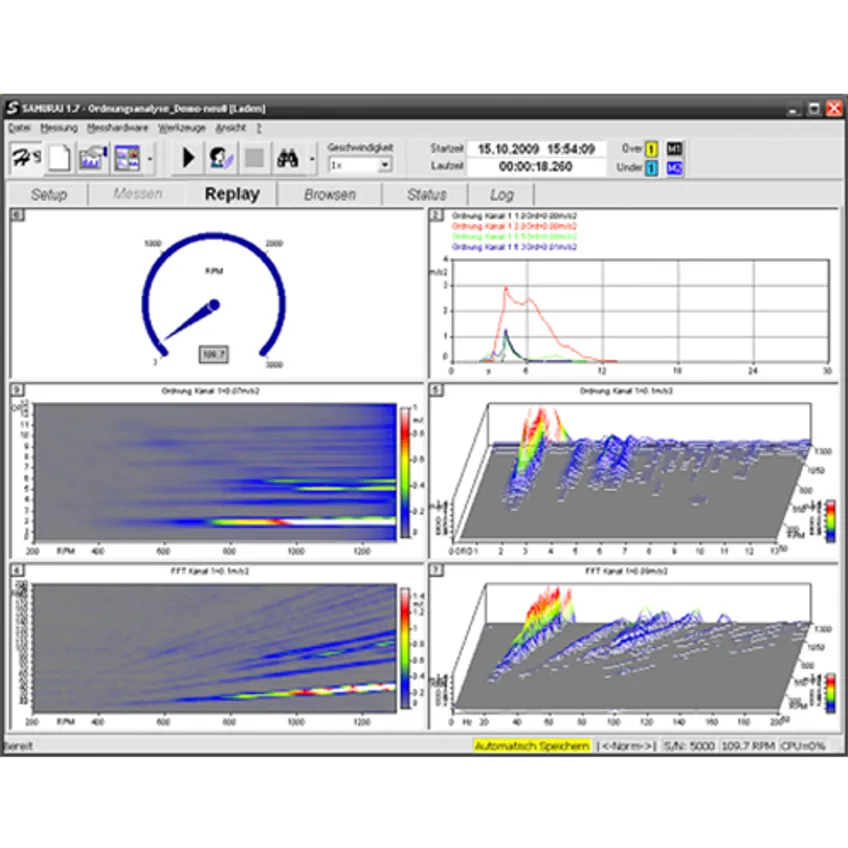Image resolution: width=848 pixels, height=848 pixels.
Task: Click the window layout toolbar icon
Action: (x=127, y=158)
